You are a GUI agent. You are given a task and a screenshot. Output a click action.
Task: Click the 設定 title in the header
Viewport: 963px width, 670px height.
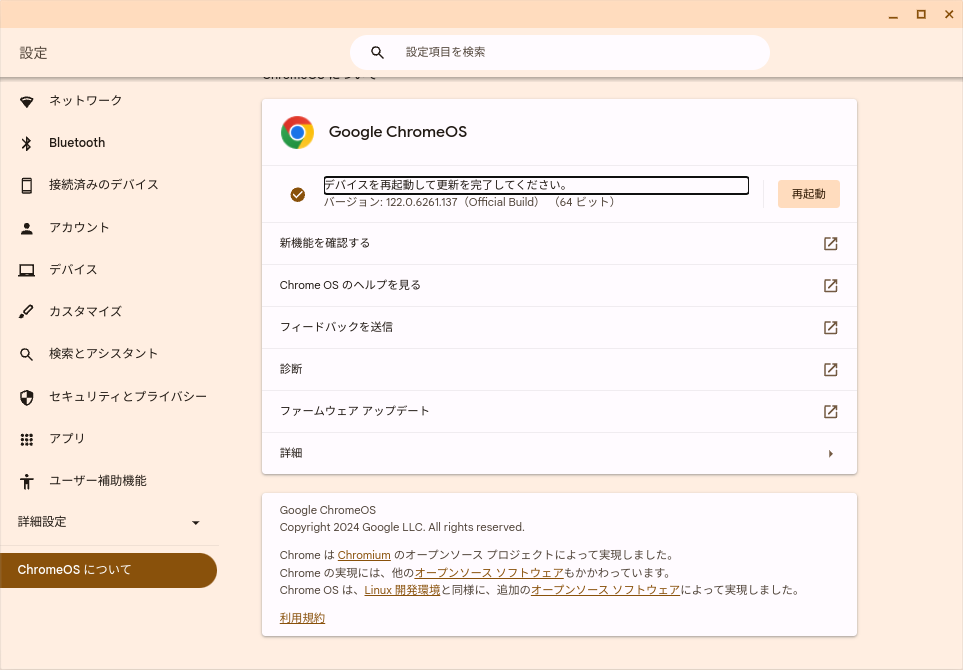coord(33,53)
